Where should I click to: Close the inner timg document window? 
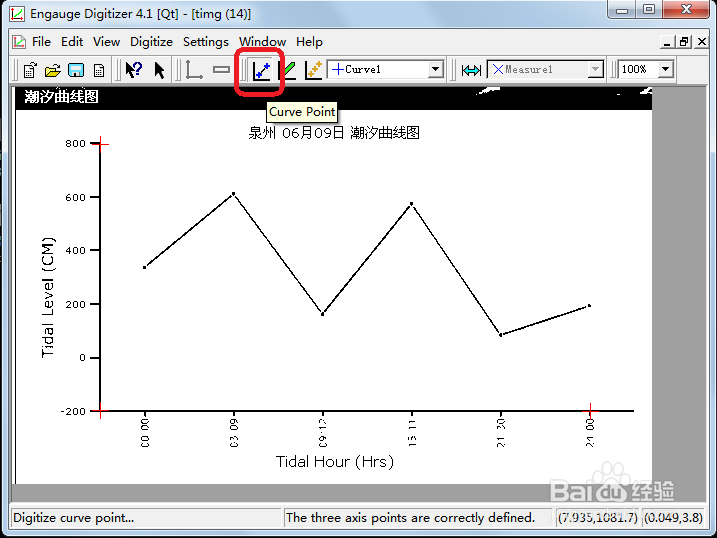701,42
